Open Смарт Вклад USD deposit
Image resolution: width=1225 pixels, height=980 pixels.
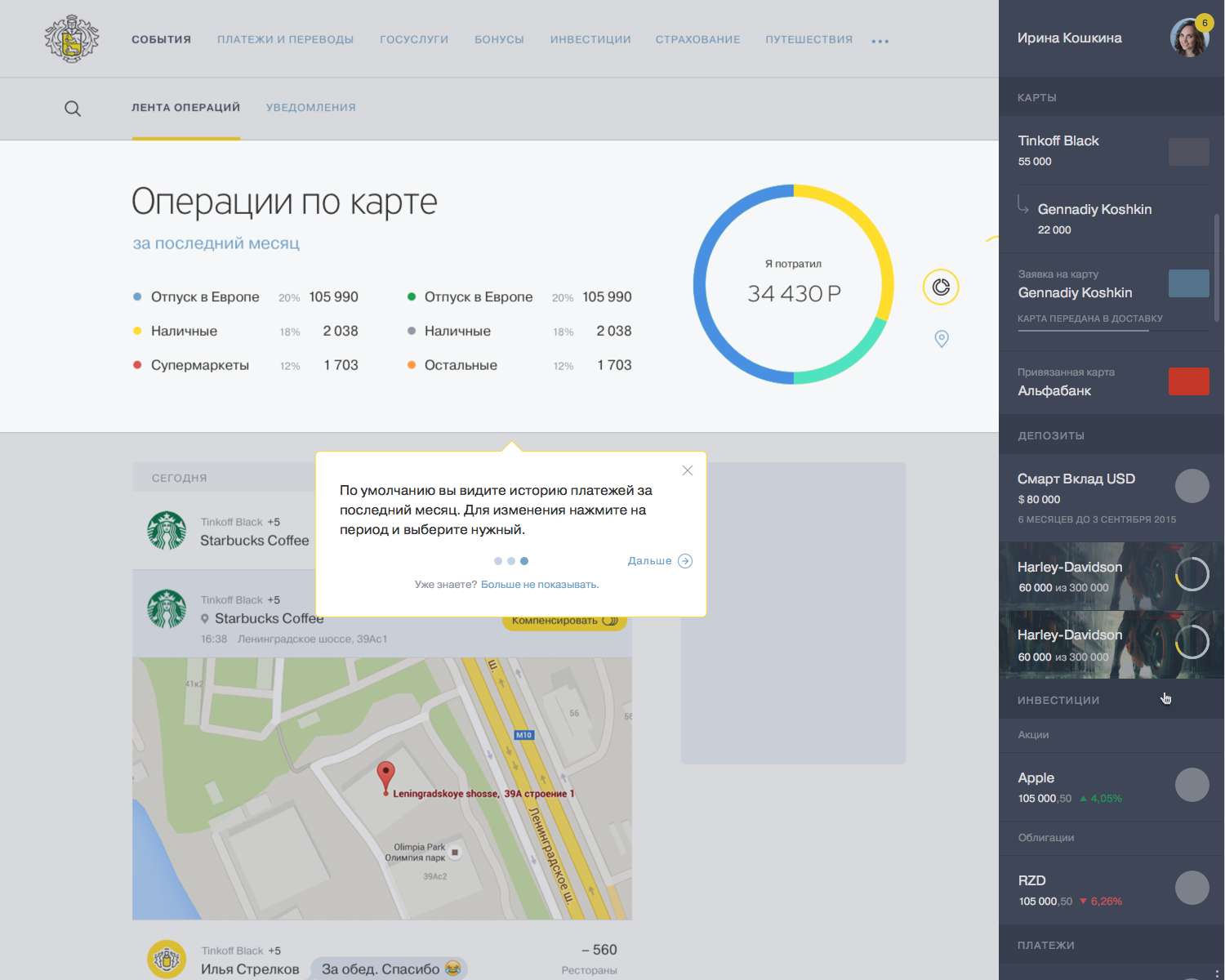tap(1111, 497)
